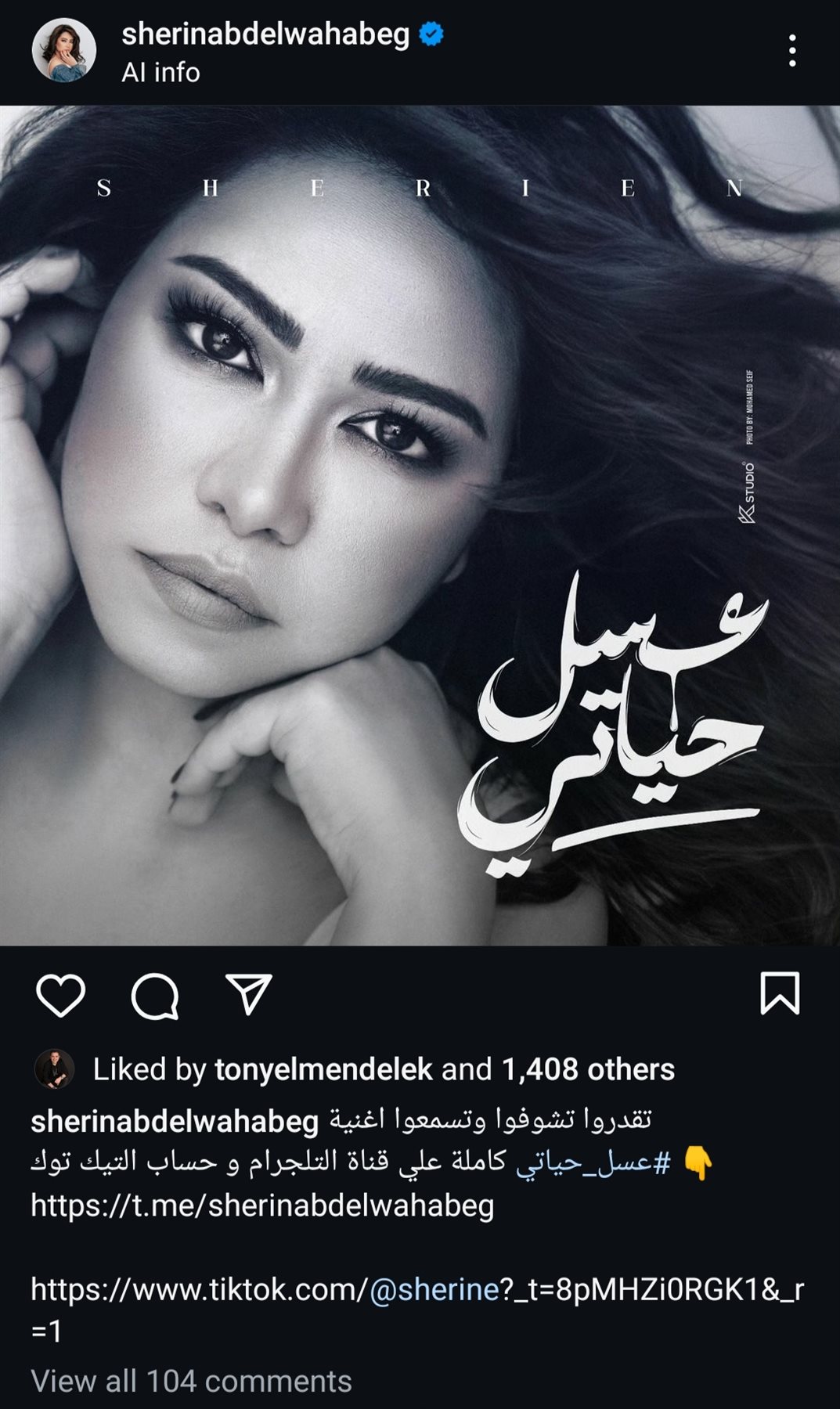Open the sherinabdelwahabeg username in the header
Viewport: 840px width, 1409px height.
click(x=265, y=34)
